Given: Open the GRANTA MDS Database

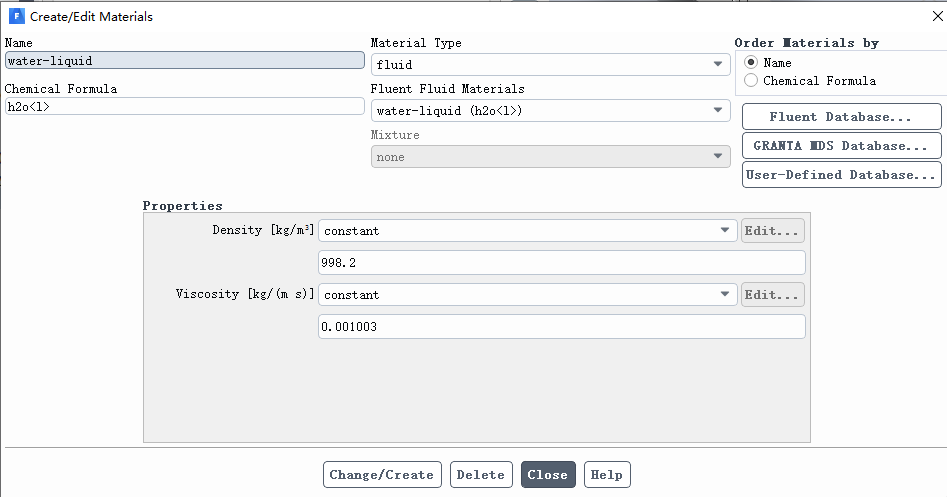Looking at the screenshot, I should 841,146.
